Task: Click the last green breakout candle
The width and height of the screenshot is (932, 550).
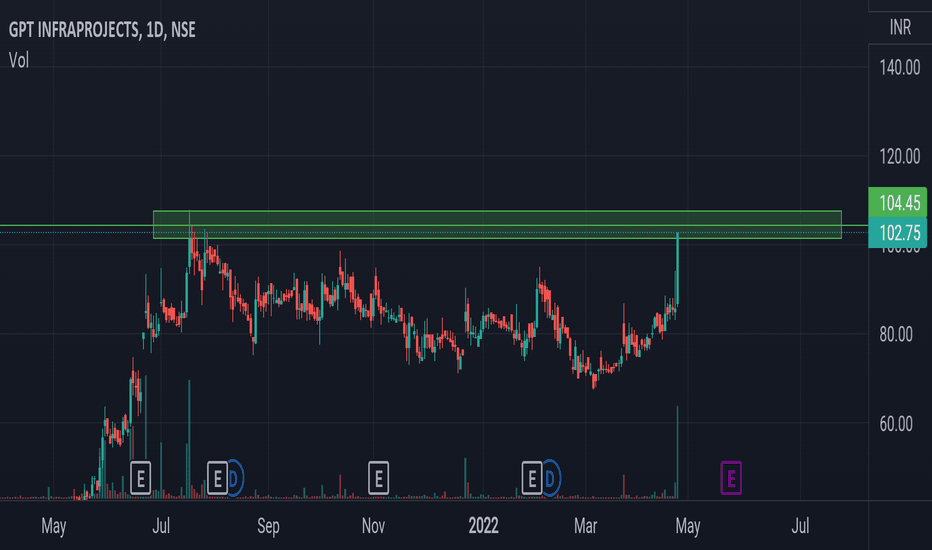Action: (x=678, y=269)
